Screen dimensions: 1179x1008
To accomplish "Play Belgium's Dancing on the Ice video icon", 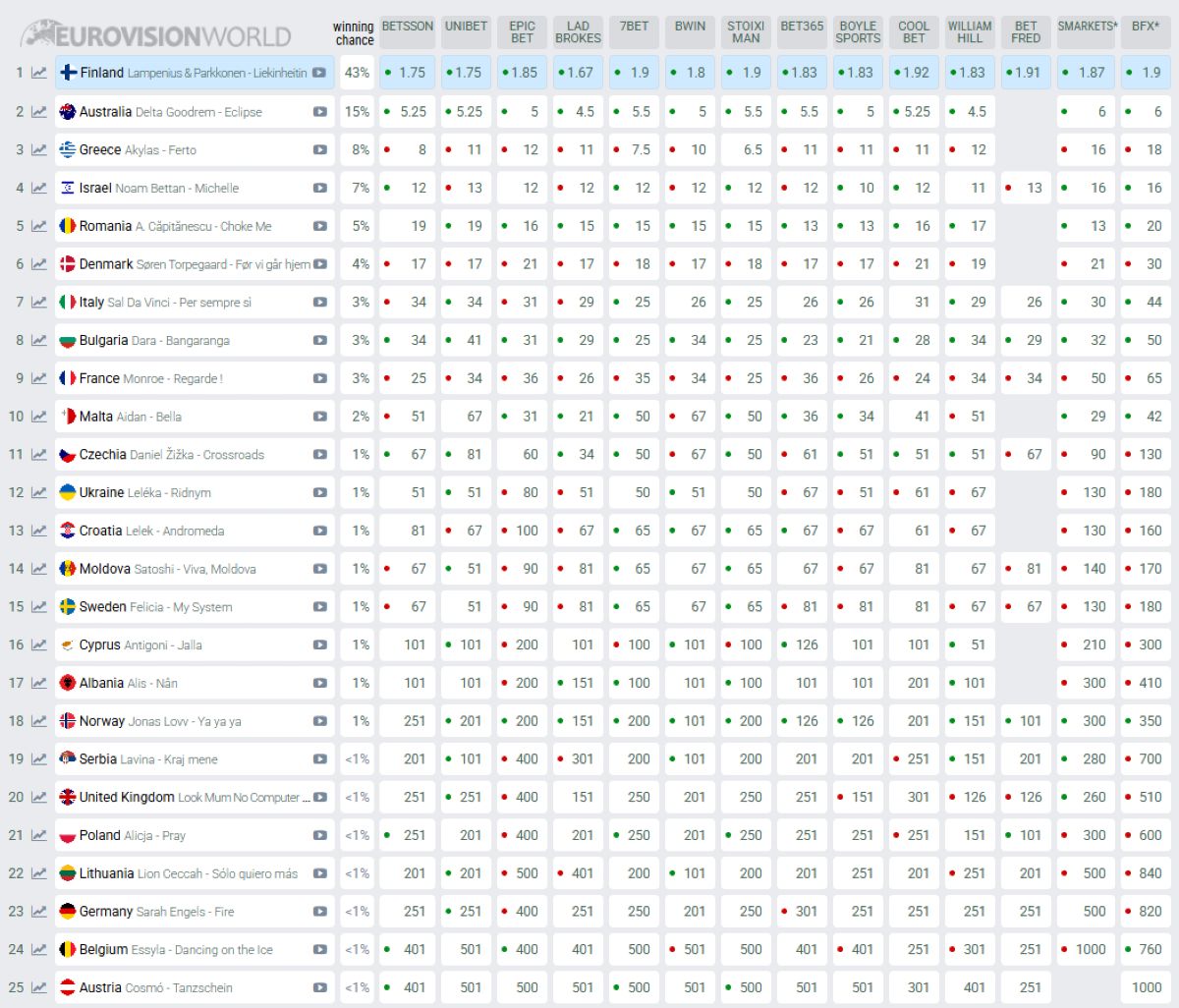I will (319, 950).
